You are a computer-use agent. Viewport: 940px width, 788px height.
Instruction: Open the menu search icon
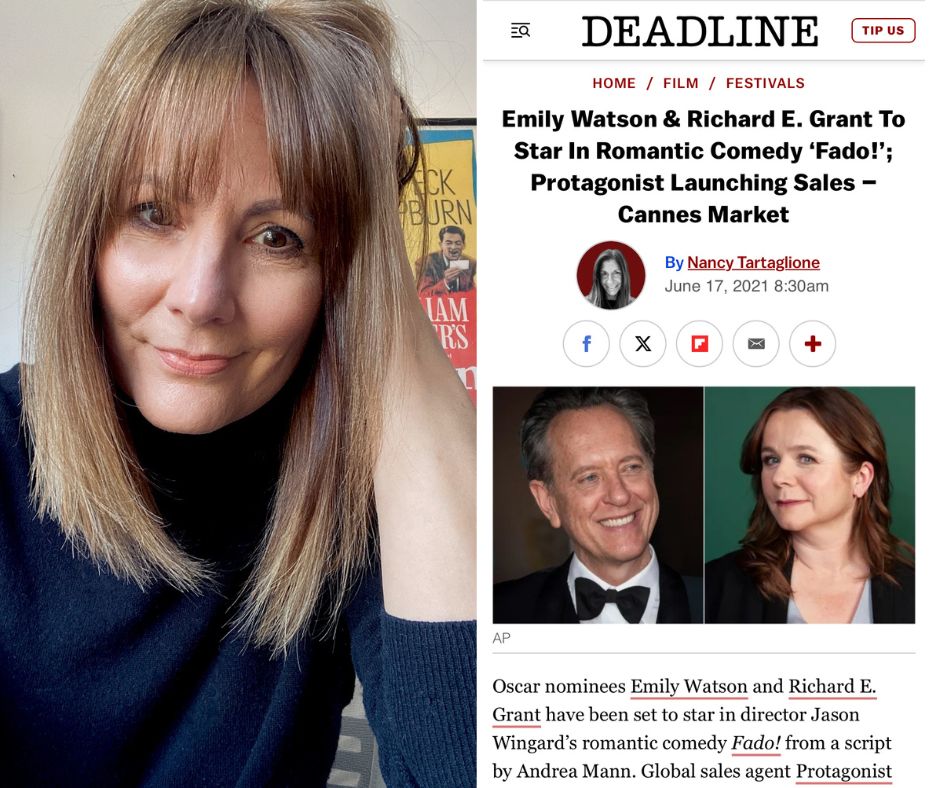click(x=520, y=31)
